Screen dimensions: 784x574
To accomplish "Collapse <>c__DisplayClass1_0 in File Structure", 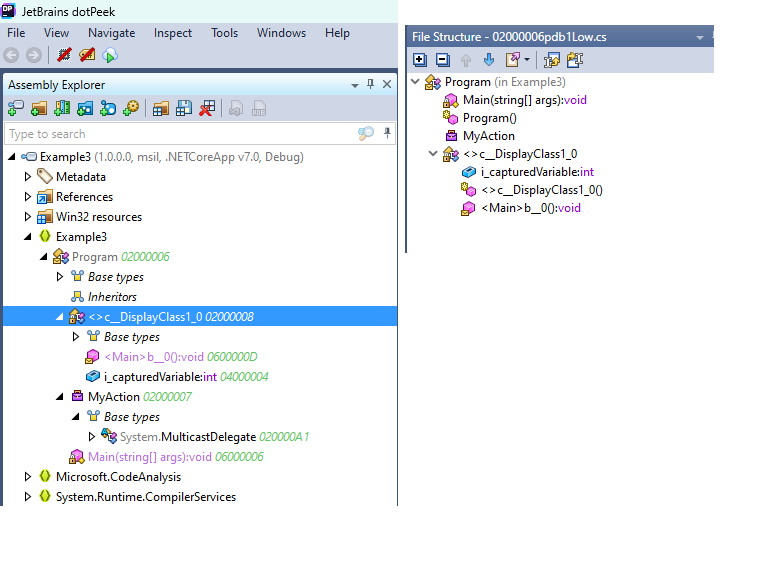I will [433, 153].
